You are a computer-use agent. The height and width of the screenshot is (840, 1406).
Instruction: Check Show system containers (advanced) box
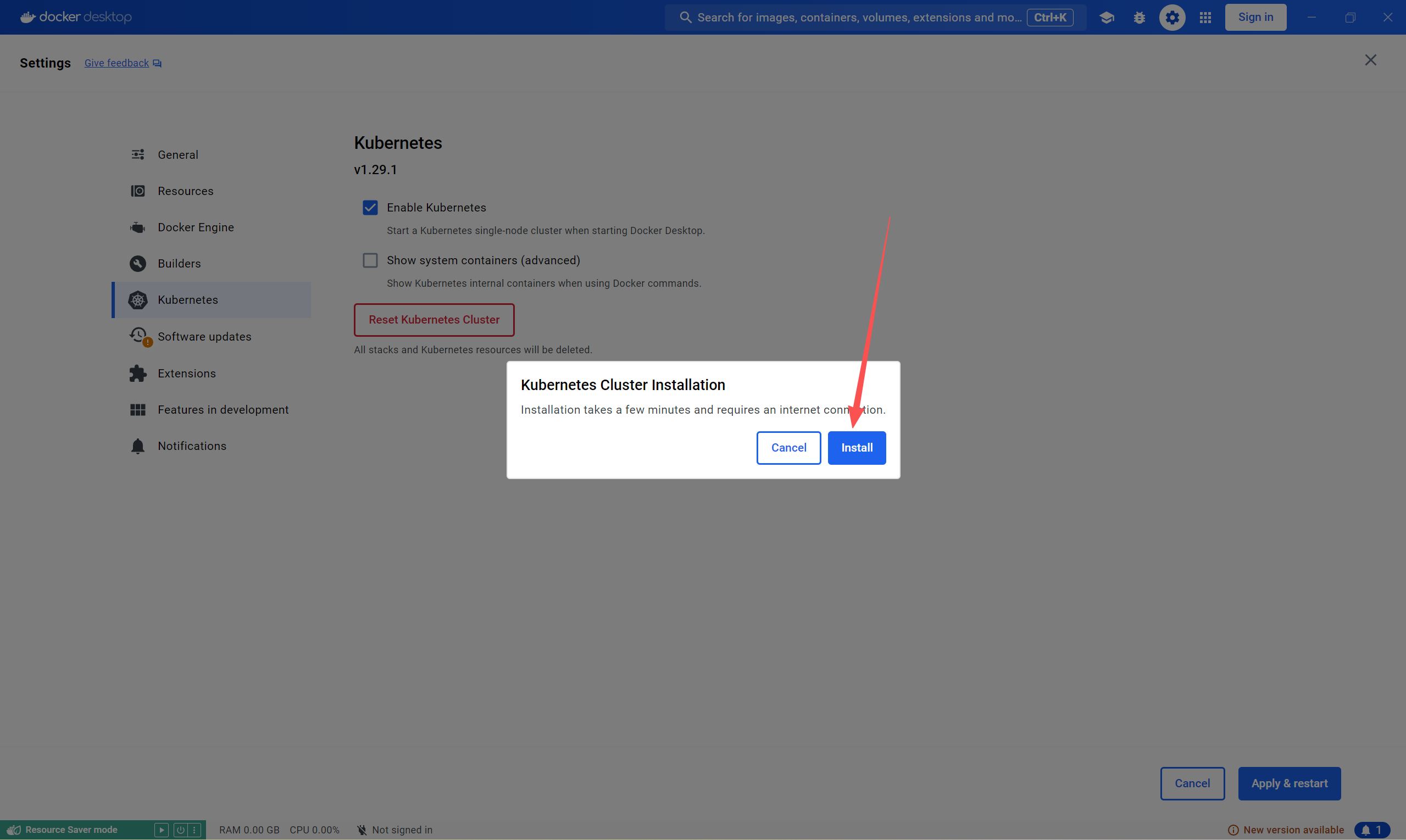tap(370, 260)
